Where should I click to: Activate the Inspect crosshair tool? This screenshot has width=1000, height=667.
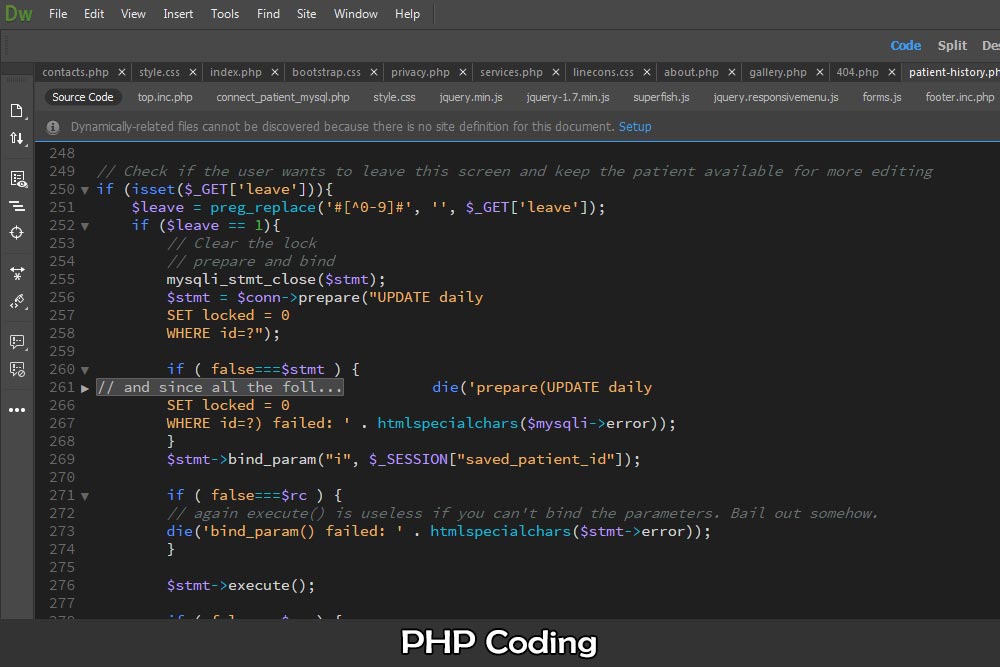click(17, 233)
